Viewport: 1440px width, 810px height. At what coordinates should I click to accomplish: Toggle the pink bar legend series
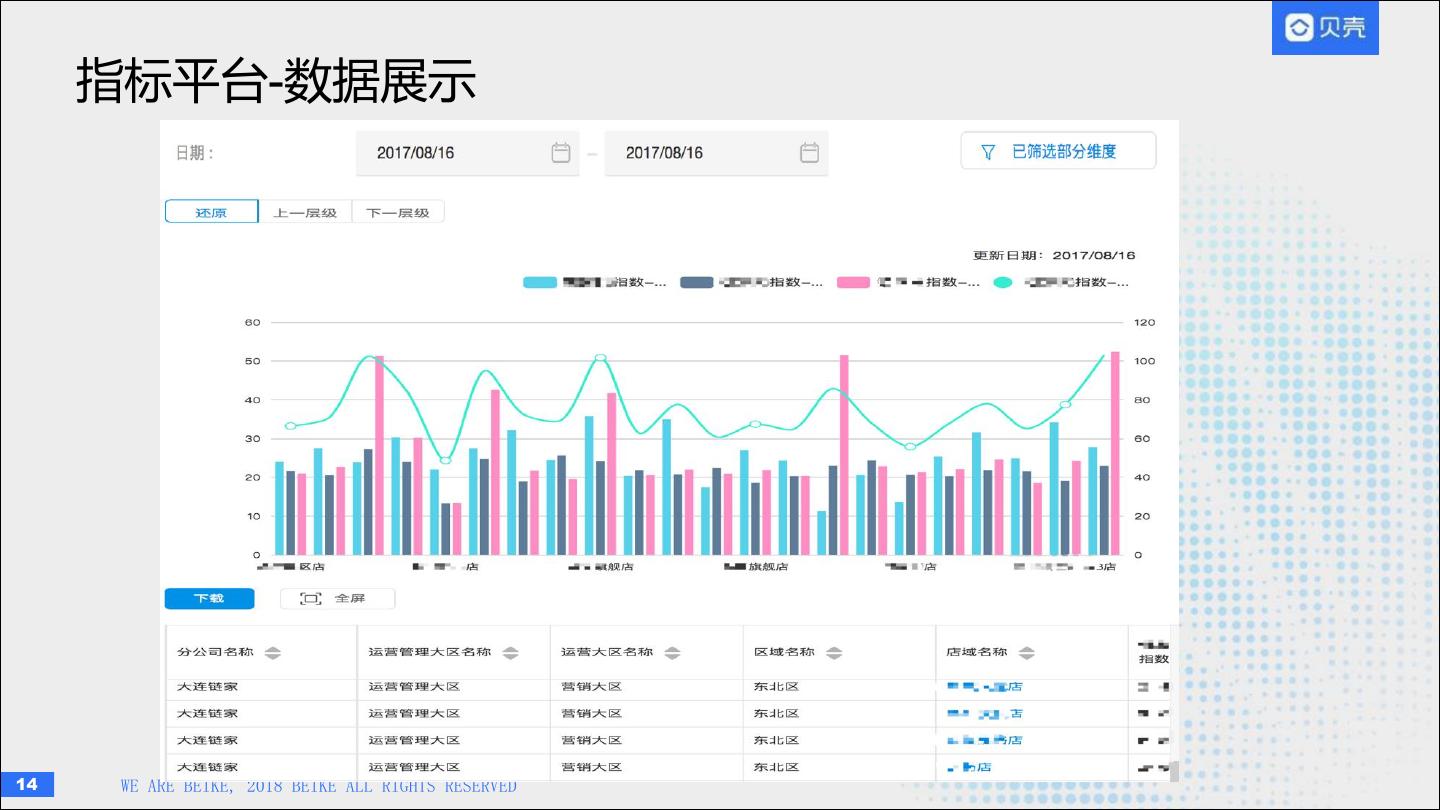pyautogui.click(x=853, y=283)
